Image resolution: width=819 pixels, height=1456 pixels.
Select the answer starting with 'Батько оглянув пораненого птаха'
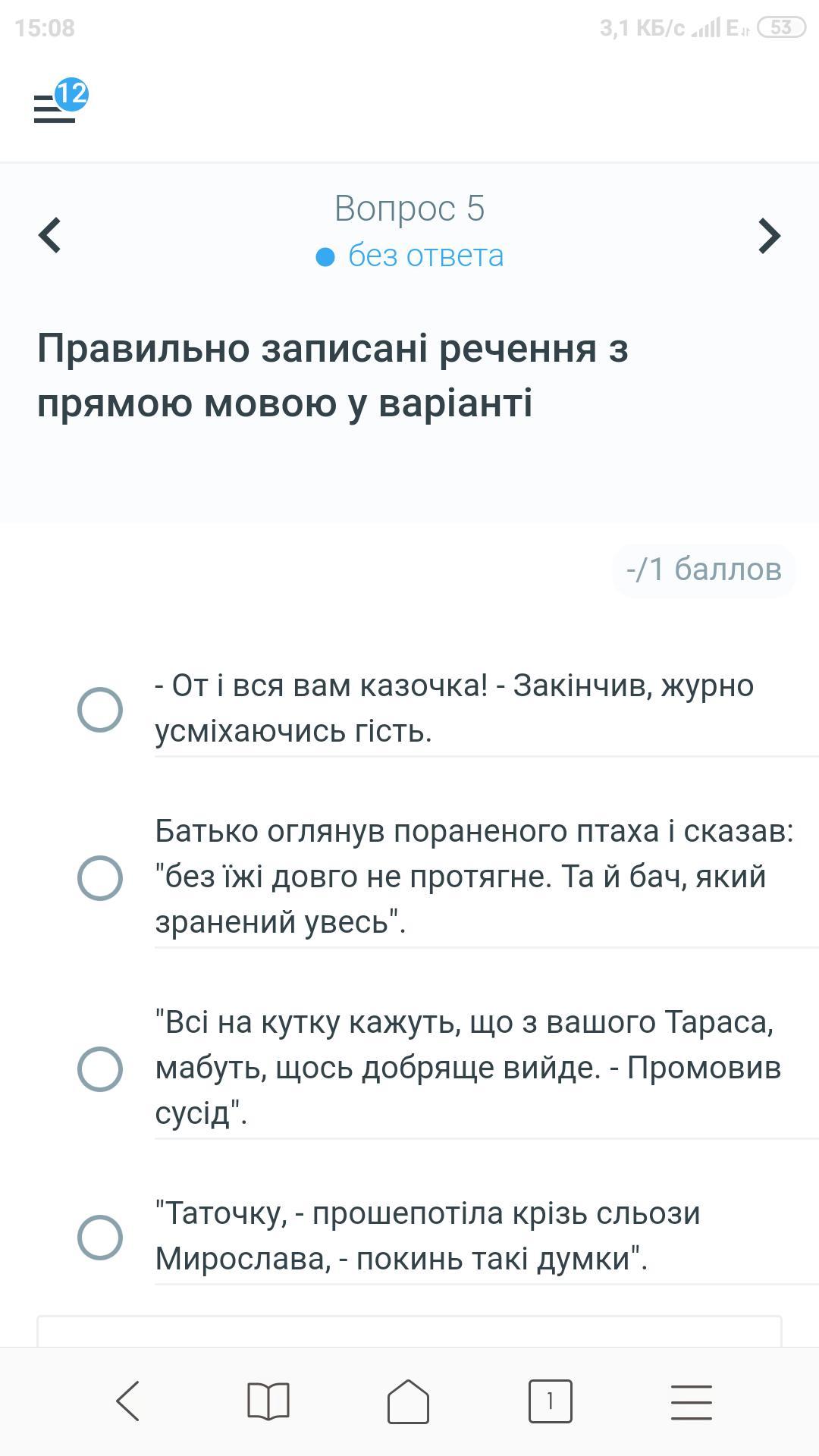(x=100, y=878)
